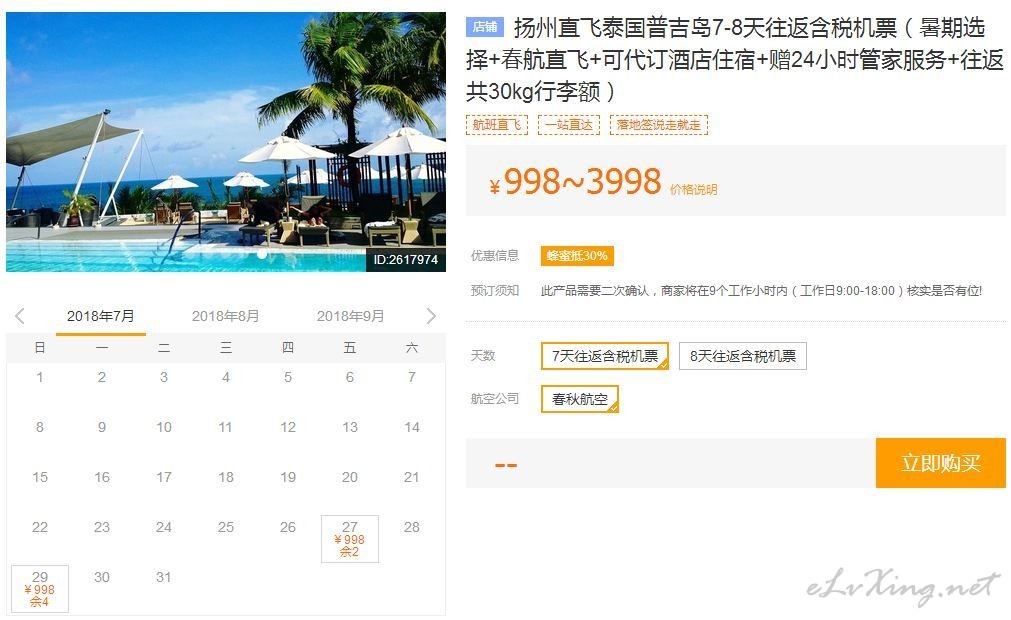Viewport: 1011px width, 620px height.
Task: Go to previous month with left arrow
Action: tap(20, 316)
